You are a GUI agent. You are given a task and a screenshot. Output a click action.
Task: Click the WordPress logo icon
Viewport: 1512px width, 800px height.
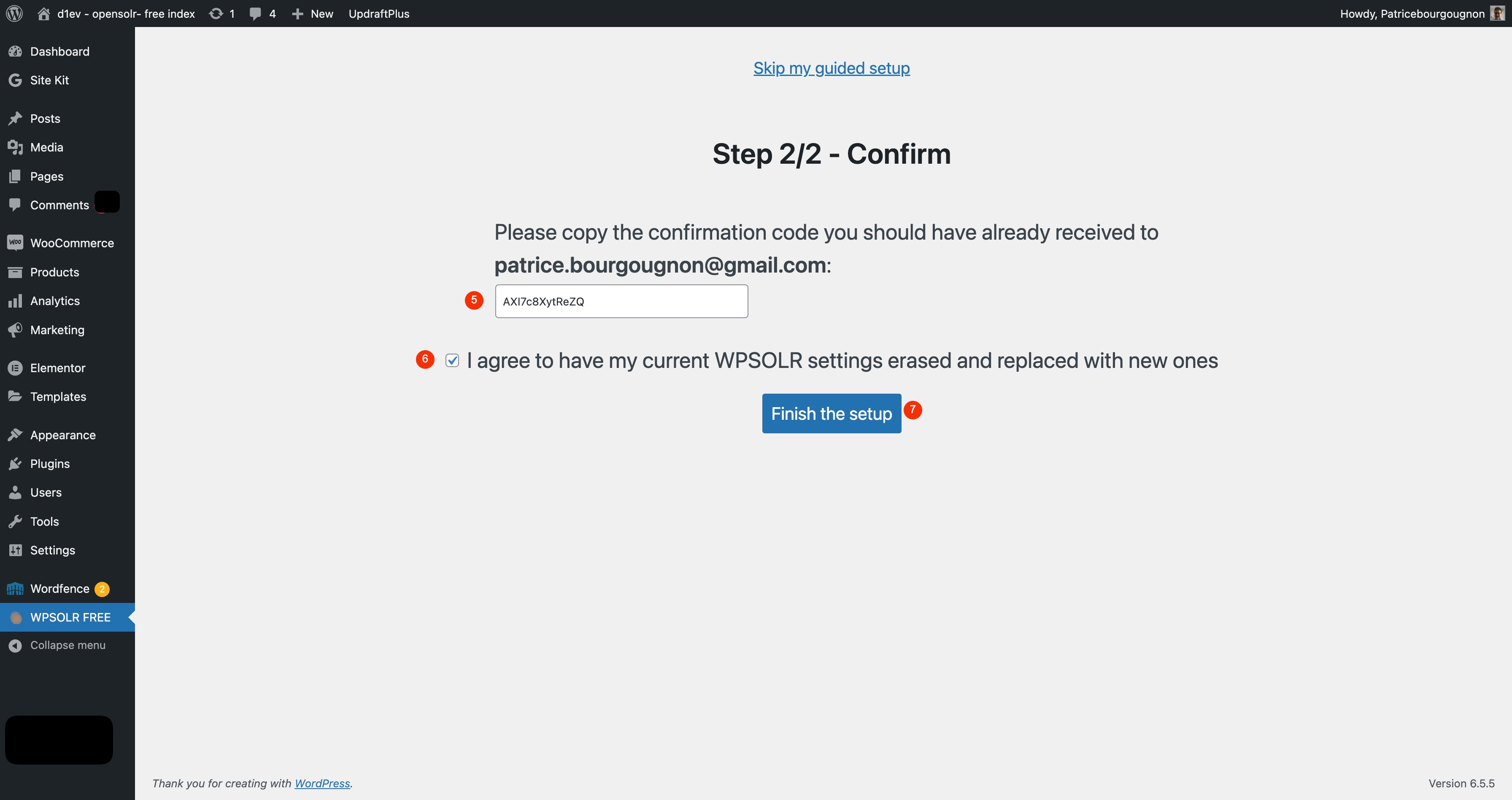click(14, 14)
